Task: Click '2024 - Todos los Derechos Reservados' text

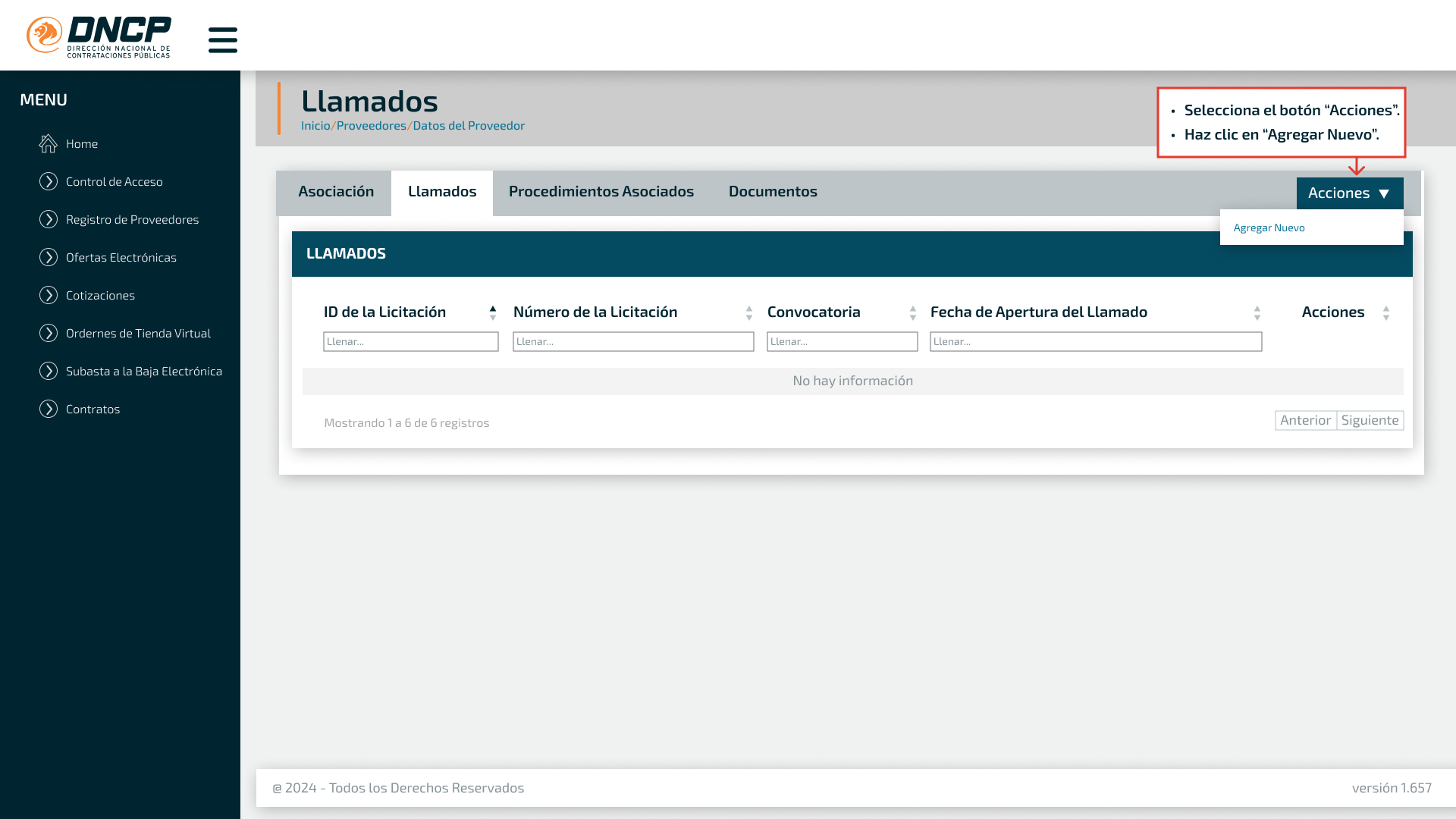Action: [x=404, y=788]
